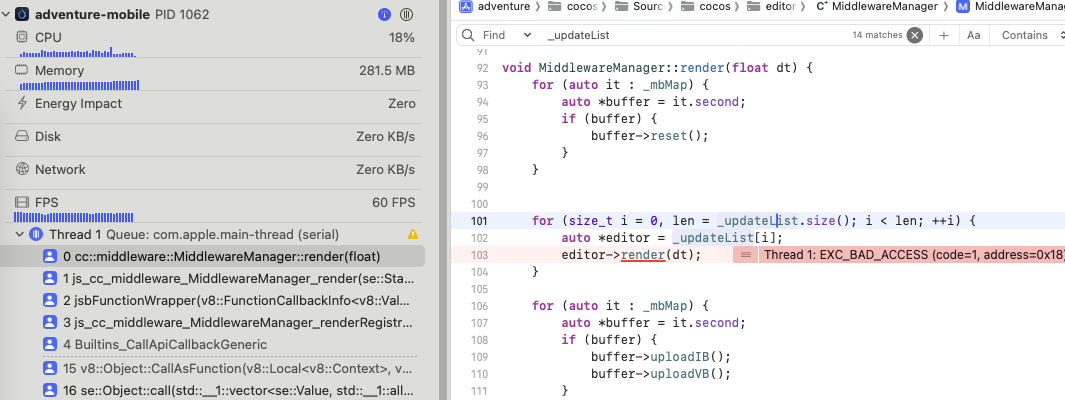The width and height of the screenshot is (1065, 400).
Task: Click buffer->reset() on line 96
Action: click(649, 135)
